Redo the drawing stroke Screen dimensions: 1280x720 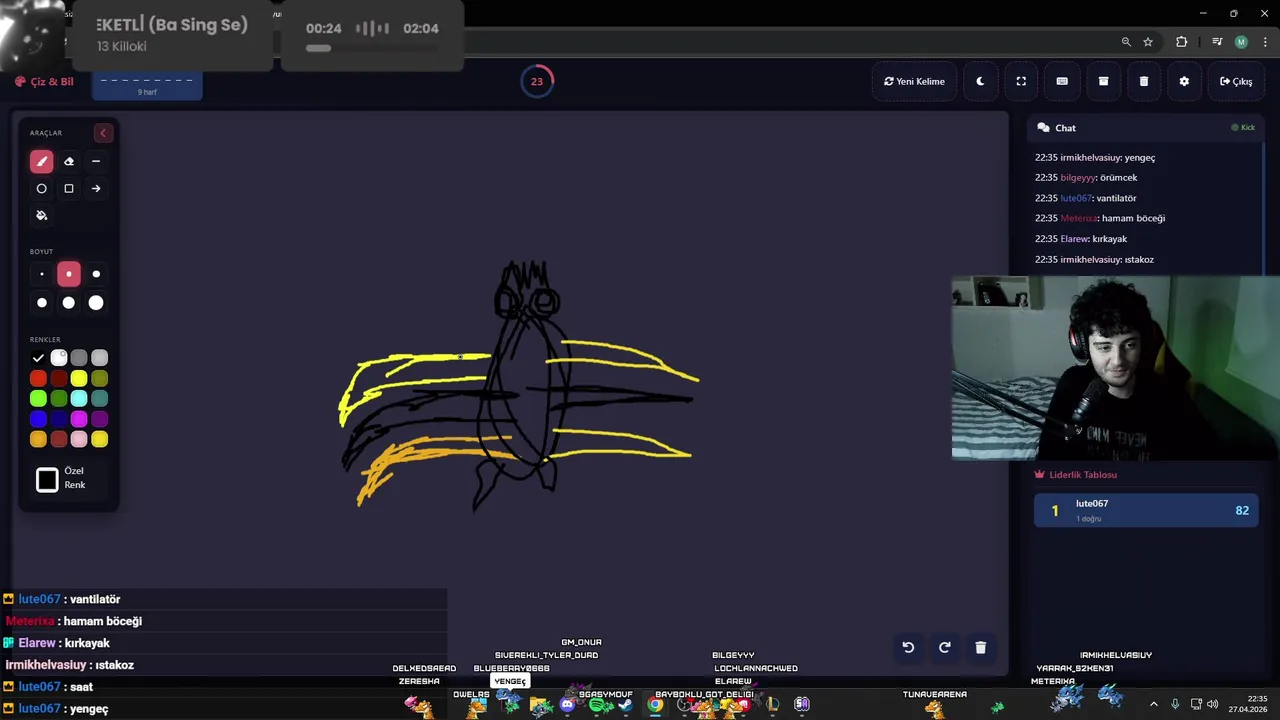(944, 647)
